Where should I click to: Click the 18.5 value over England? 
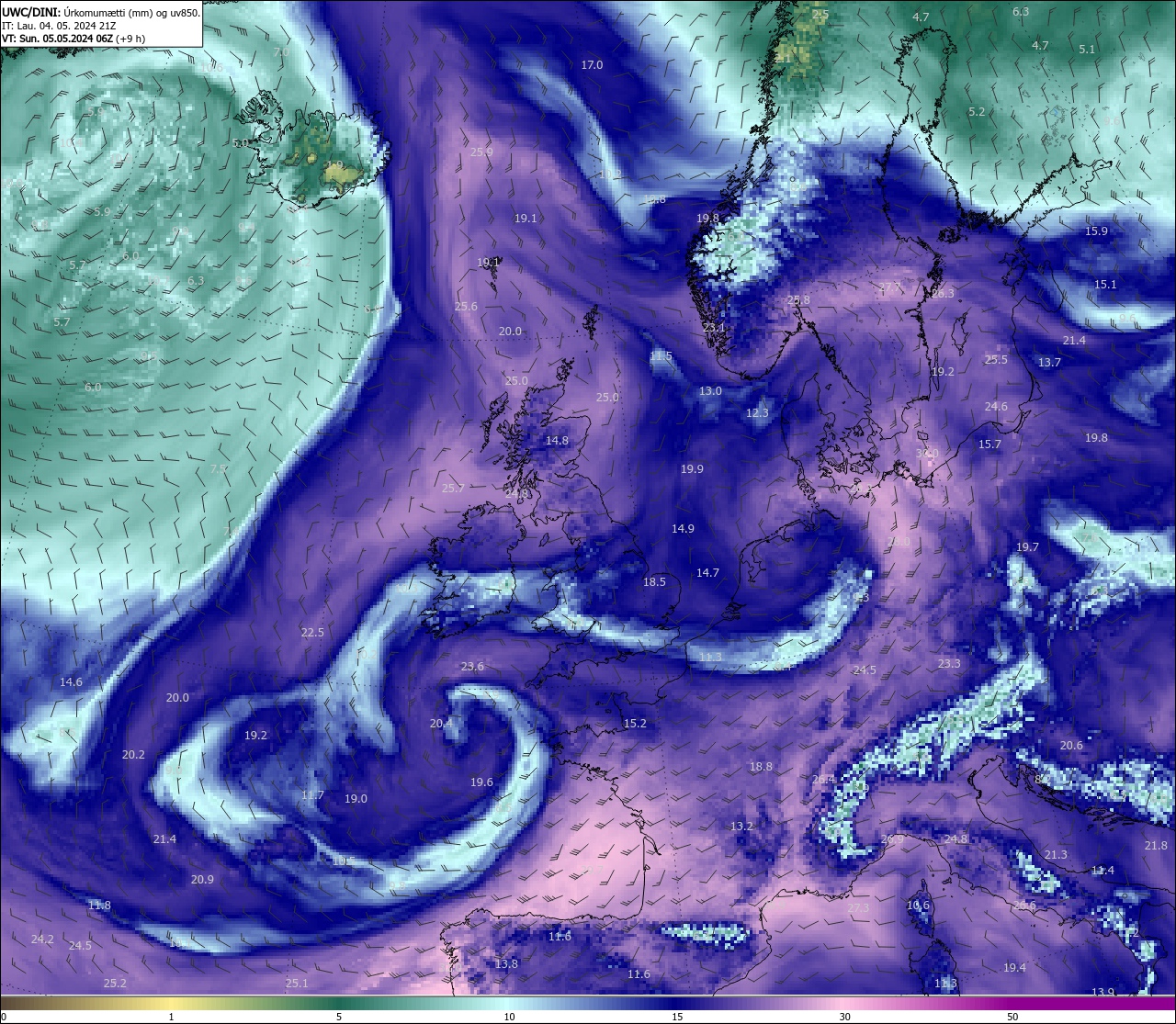click(654, 582)
